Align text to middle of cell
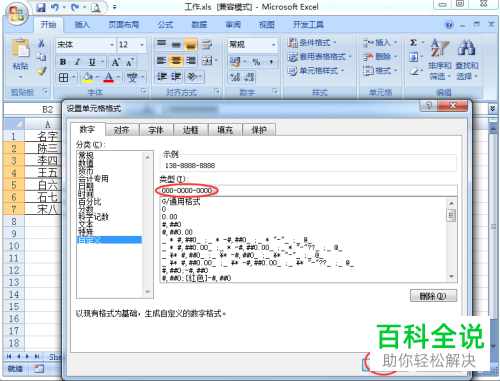The height and width of the screenshot is (381, 500). click(x=176, y=44)
